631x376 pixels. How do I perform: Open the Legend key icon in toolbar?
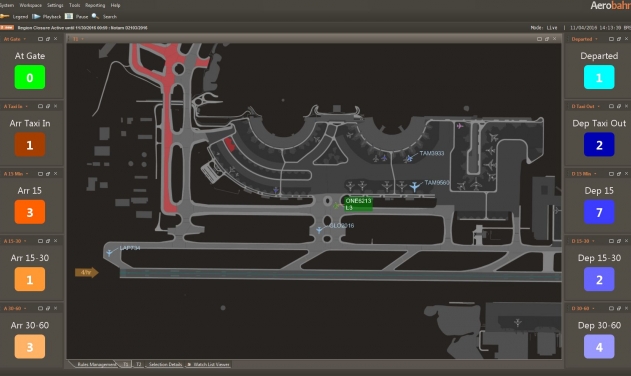(x=5, y=17)
